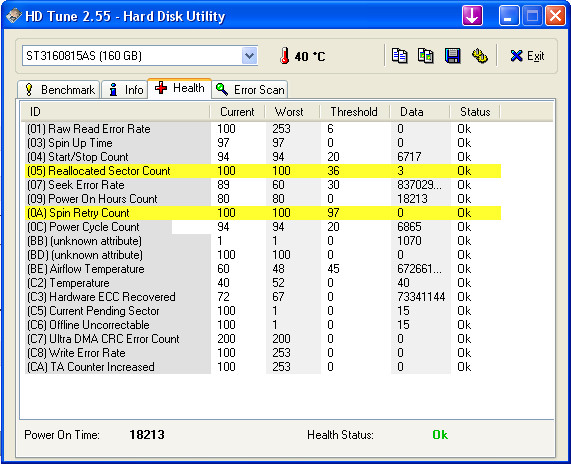
Task: Open the options wrench icon
Action: [x=480, y=56]
